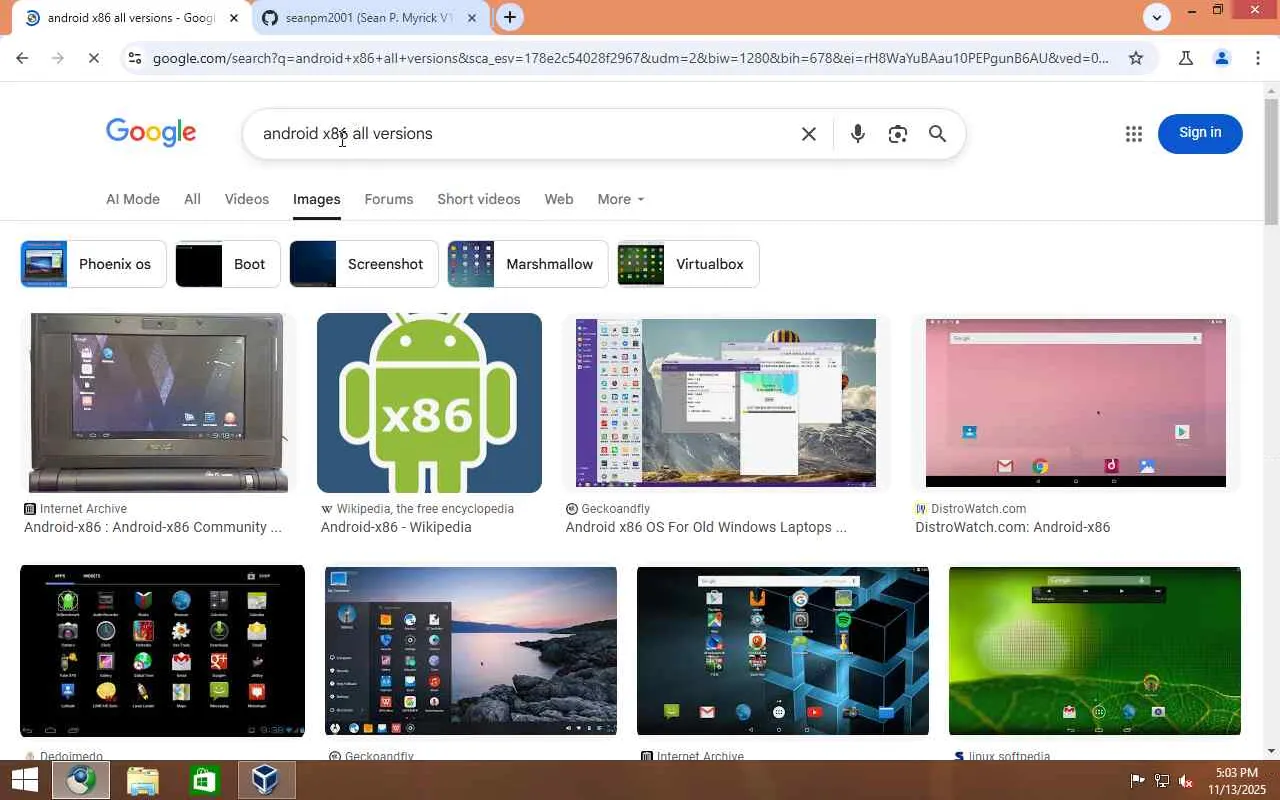The height and width of the screenshot is (800, 1280).
Task: Apply the Screenshot filter chip
Action: (364, 264)
